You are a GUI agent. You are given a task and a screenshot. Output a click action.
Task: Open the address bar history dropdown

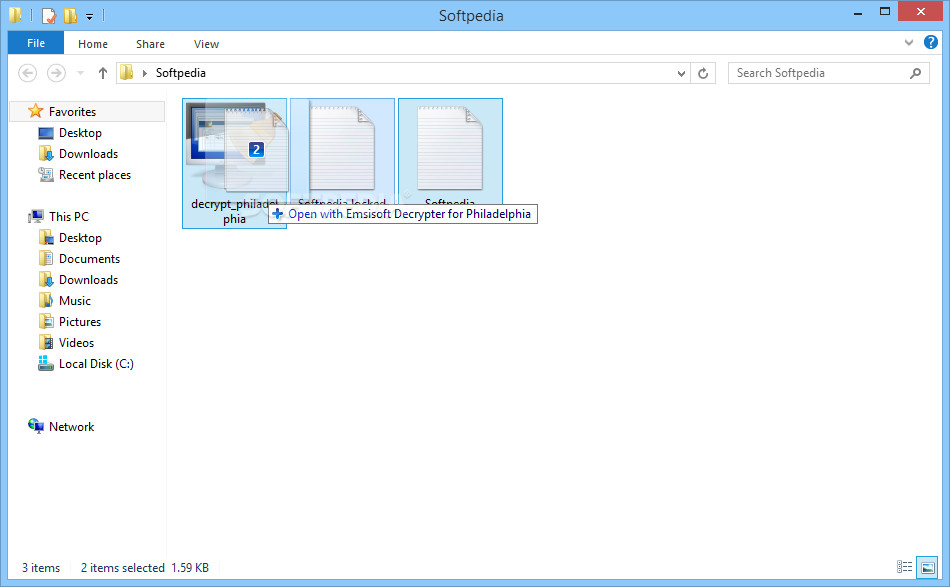pyautogui.click(x=681, y=73)
